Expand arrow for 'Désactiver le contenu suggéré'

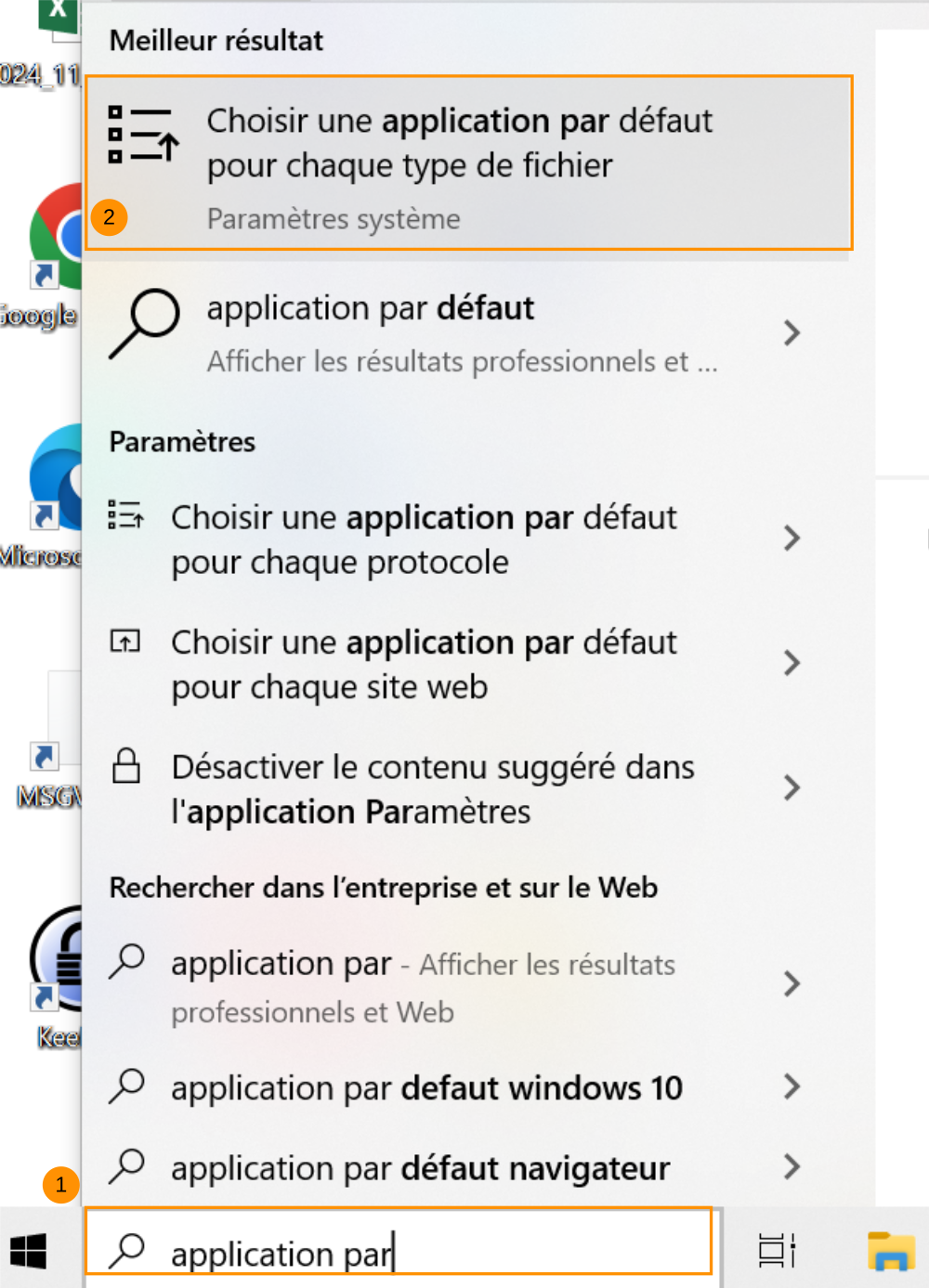tap(792, 787)
